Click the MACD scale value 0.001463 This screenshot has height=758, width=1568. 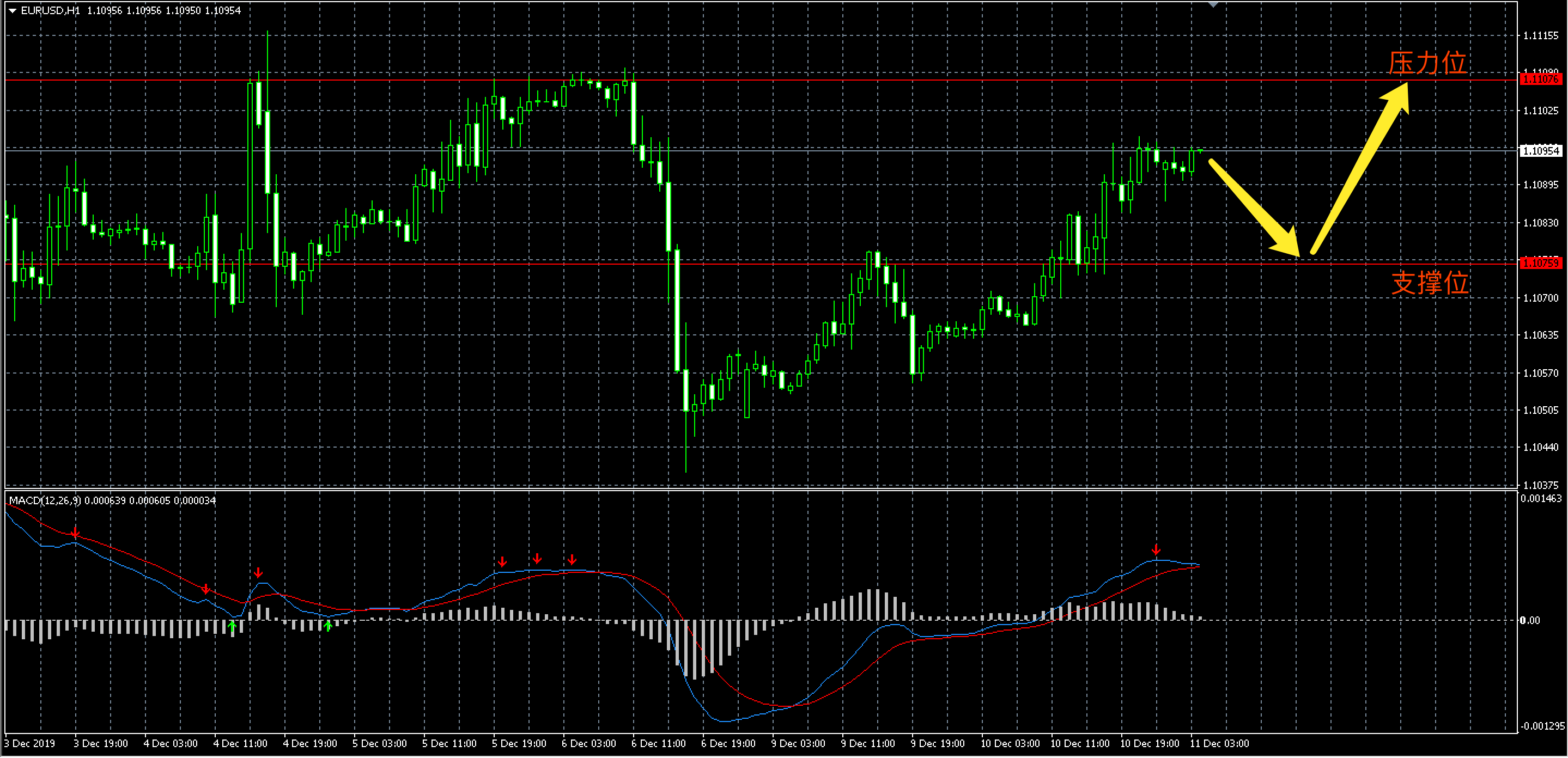(1541, 498)
